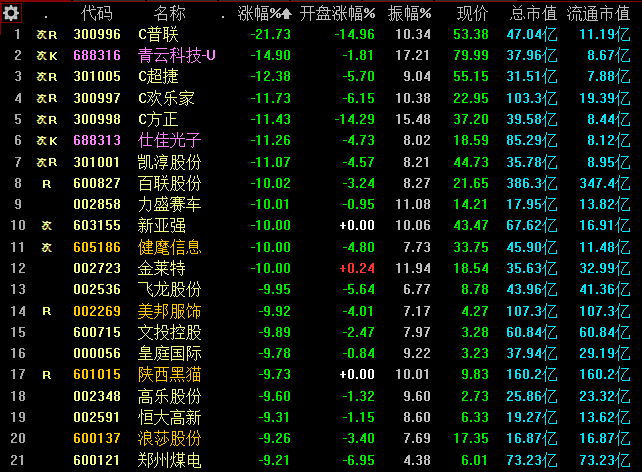The width and height of the screenshot is (642, 472).
Task: Click the R marker for 百联股份
Action: pyautogui.click(x=47, y=184)
